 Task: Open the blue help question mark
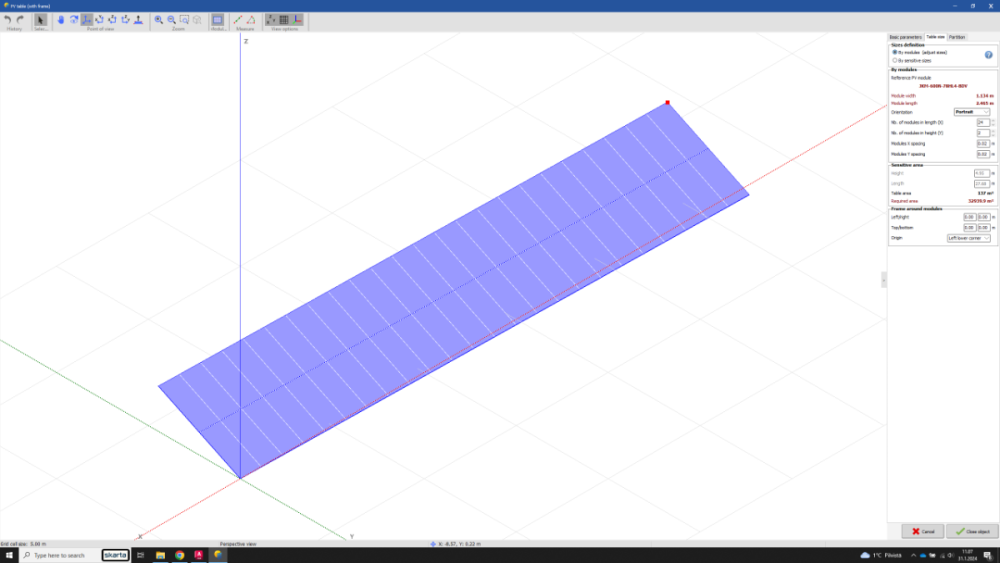pyautogui.click(x=988, y=55)
